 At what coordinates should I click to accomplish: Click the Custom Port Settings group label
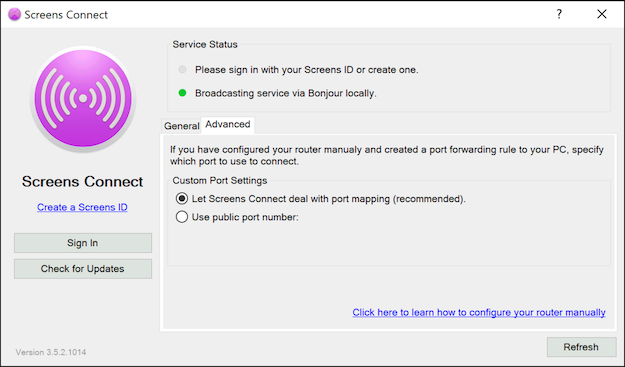(220, 181)
